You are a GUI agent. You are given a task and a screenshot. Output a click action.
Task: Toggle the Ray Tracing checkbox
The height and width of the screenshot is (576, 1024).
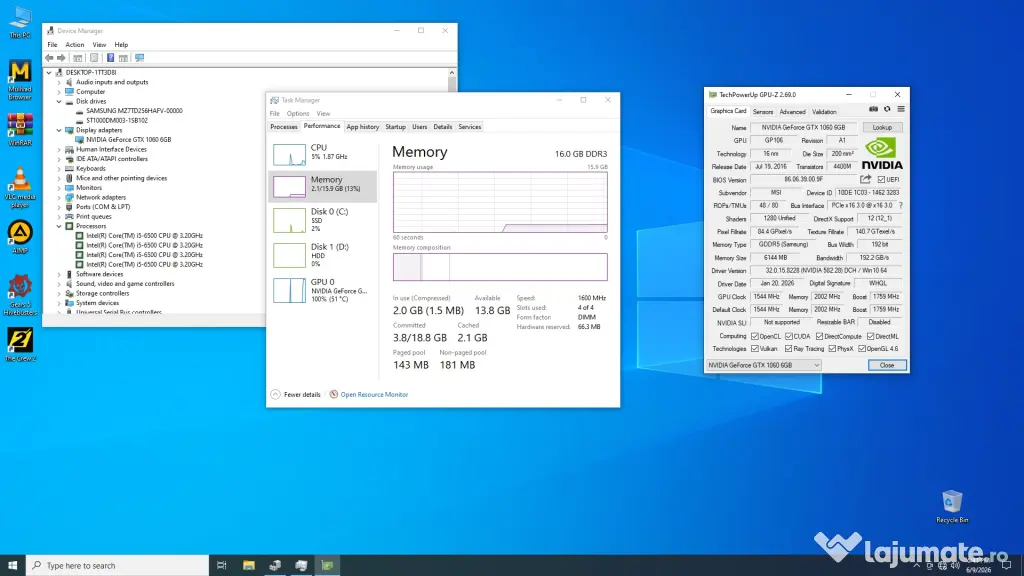tap(789, 349)
